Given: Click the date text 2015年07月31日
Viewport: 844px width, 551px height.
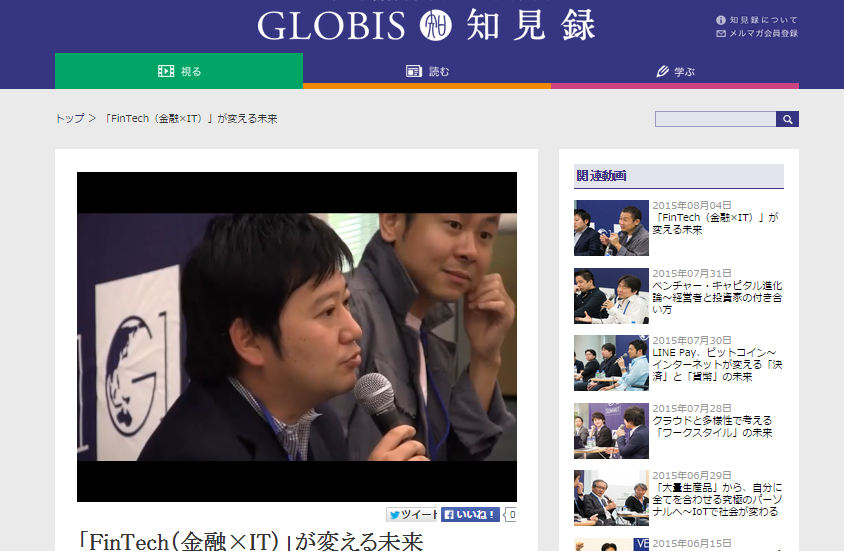Looking at the screenshot, I should (692, 273).
